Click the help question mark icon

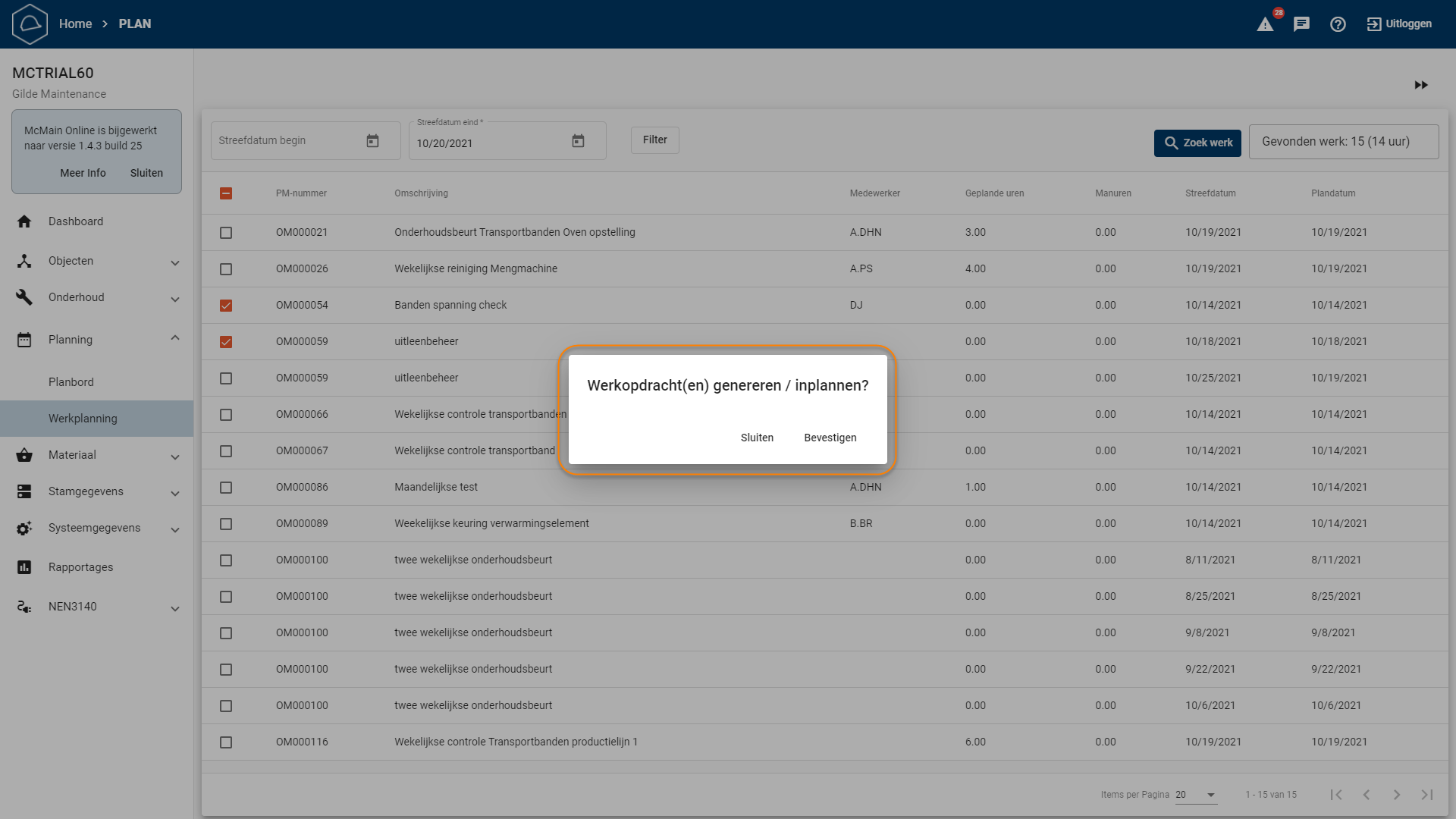coord(1338,24)
